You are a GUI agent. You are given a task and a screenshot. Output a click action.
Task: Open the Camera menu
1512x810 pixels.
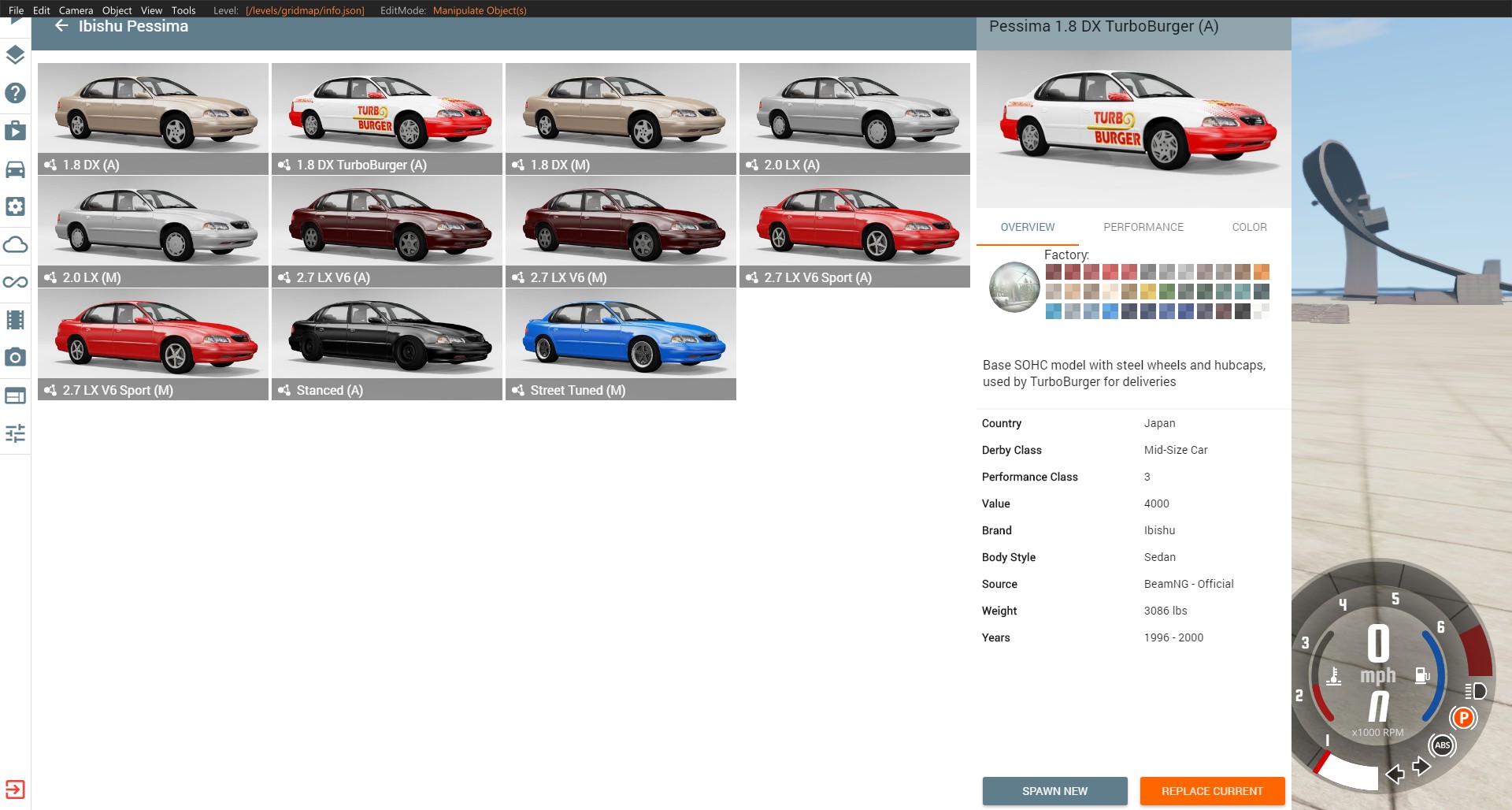(76, 10)
